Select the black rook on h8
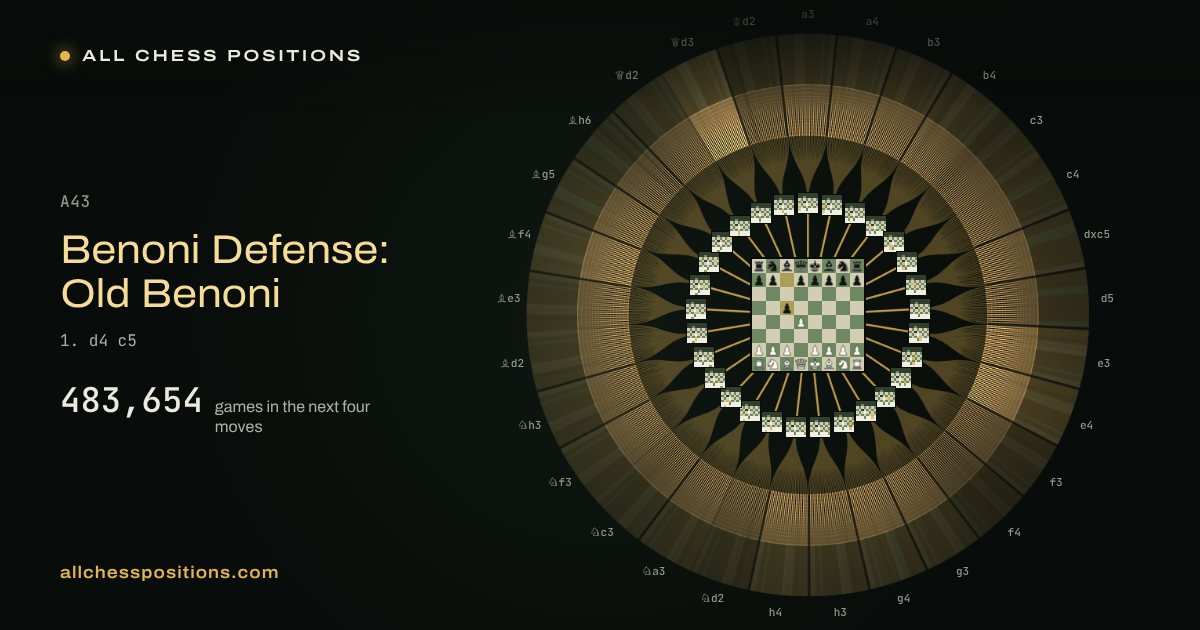 pyautogui.click(x=857, y=266)
